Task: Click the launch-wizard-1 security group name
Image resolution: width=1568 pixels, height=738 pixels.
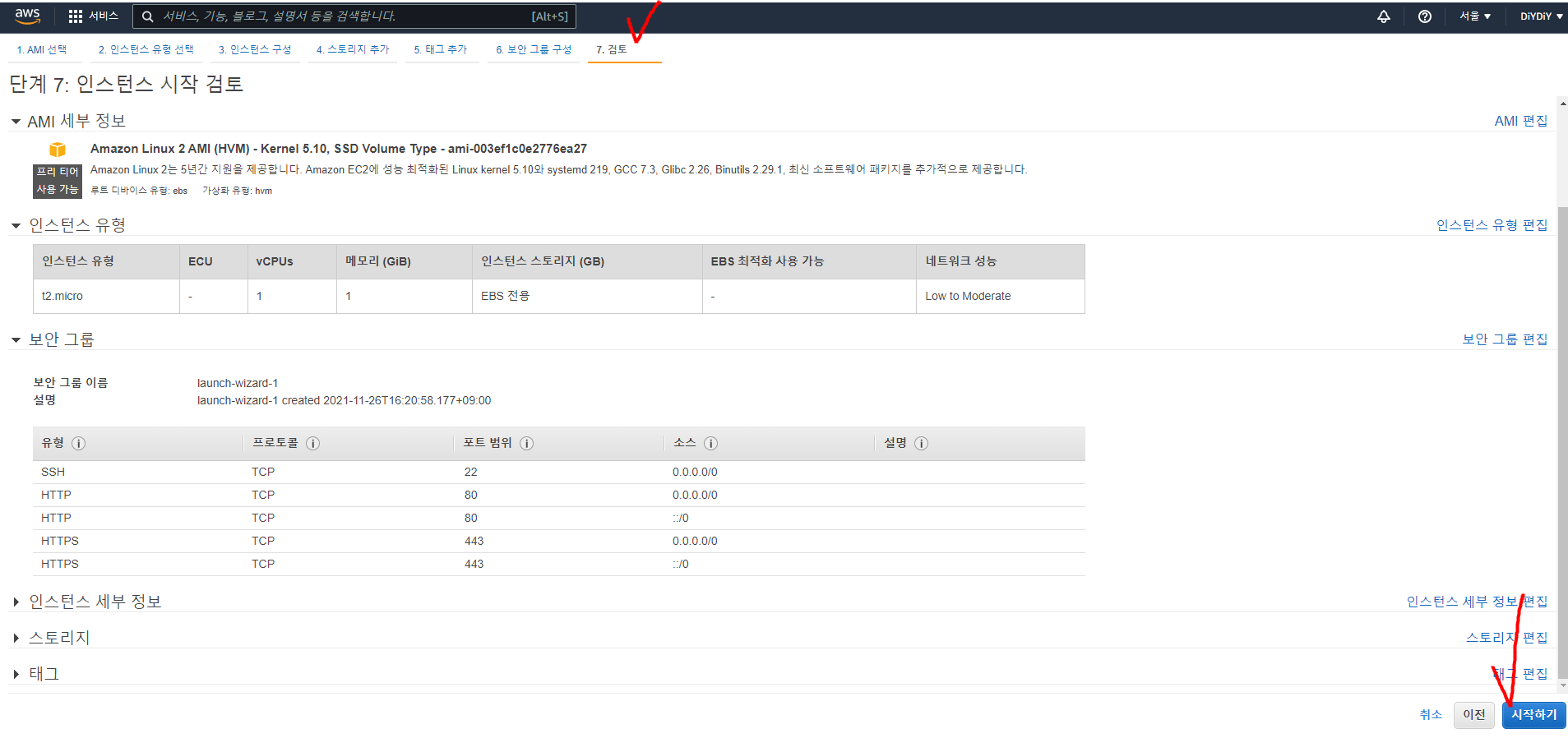Action: click(238, 383)
